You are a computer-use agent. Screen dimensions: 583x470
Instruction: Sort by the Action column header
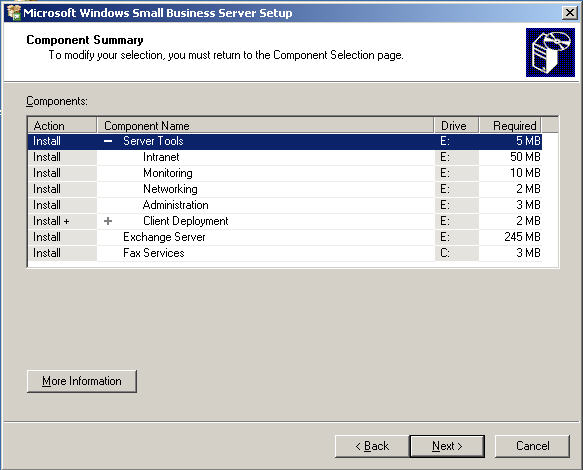[62, 126]
